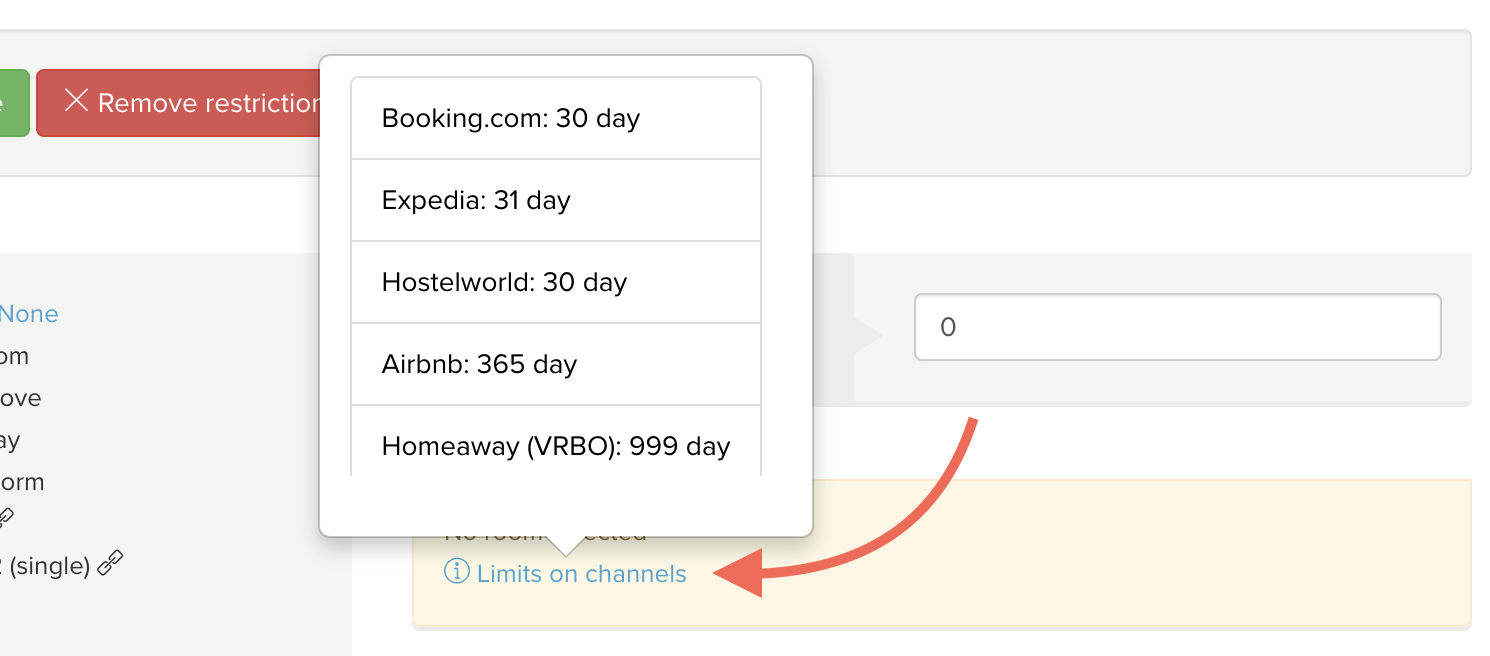The image size is (1490, 656).
Task: Click the partially hidden chain link icon above (single)
Action: pos(5,518)
